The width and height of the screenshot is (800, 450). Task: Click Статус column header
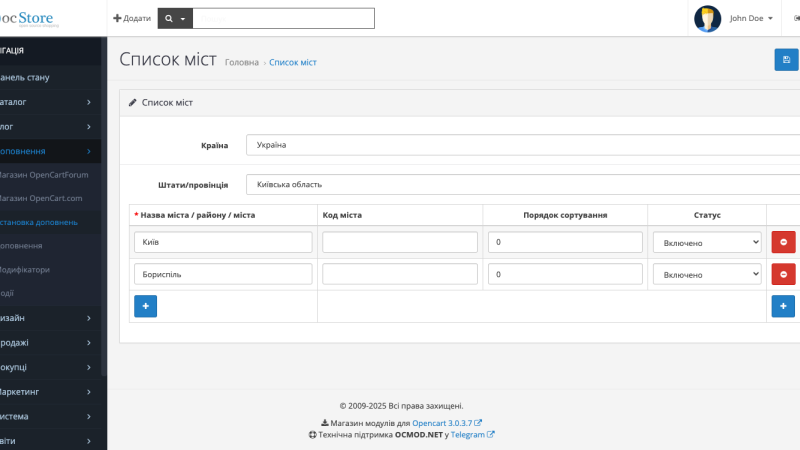pos(707,215)
